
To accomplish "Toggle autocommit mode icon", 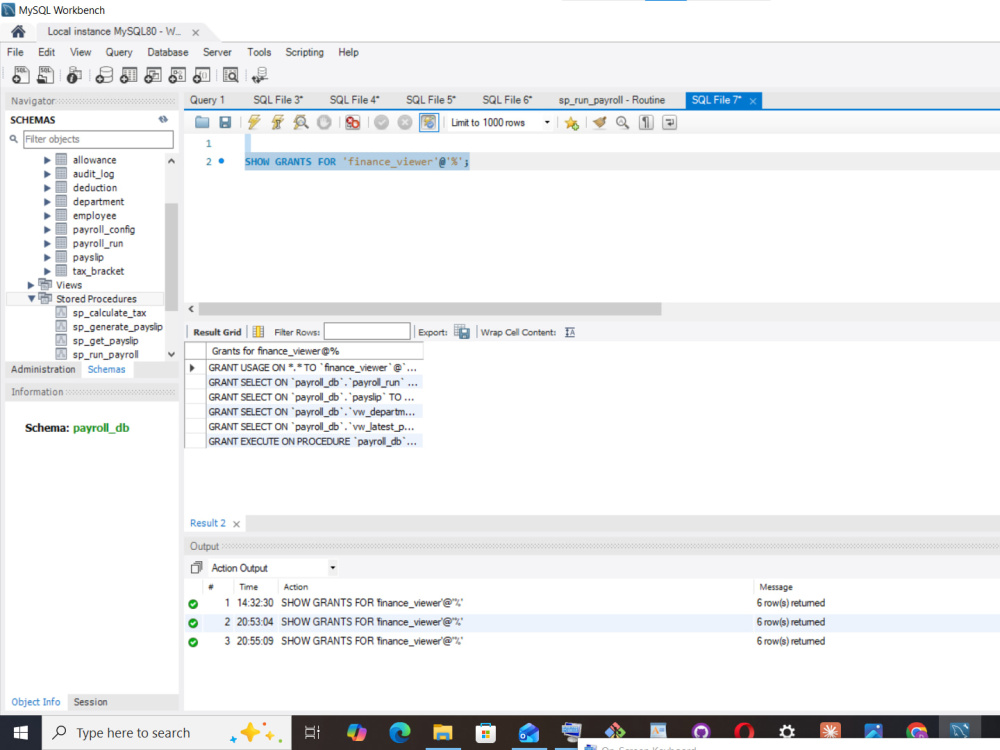I will tap(429, 122).
